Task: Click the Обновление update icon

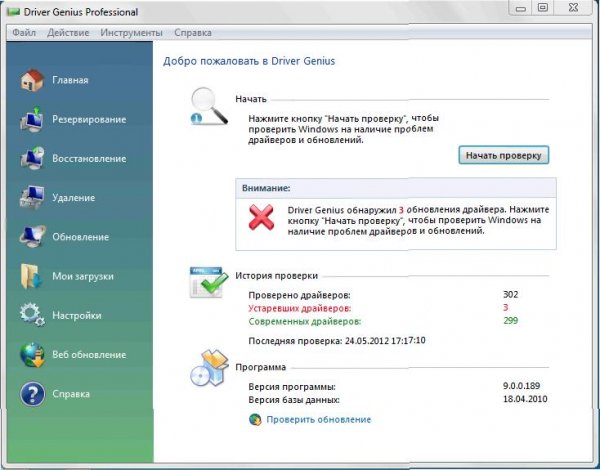Action: click(x=33, y=237)
